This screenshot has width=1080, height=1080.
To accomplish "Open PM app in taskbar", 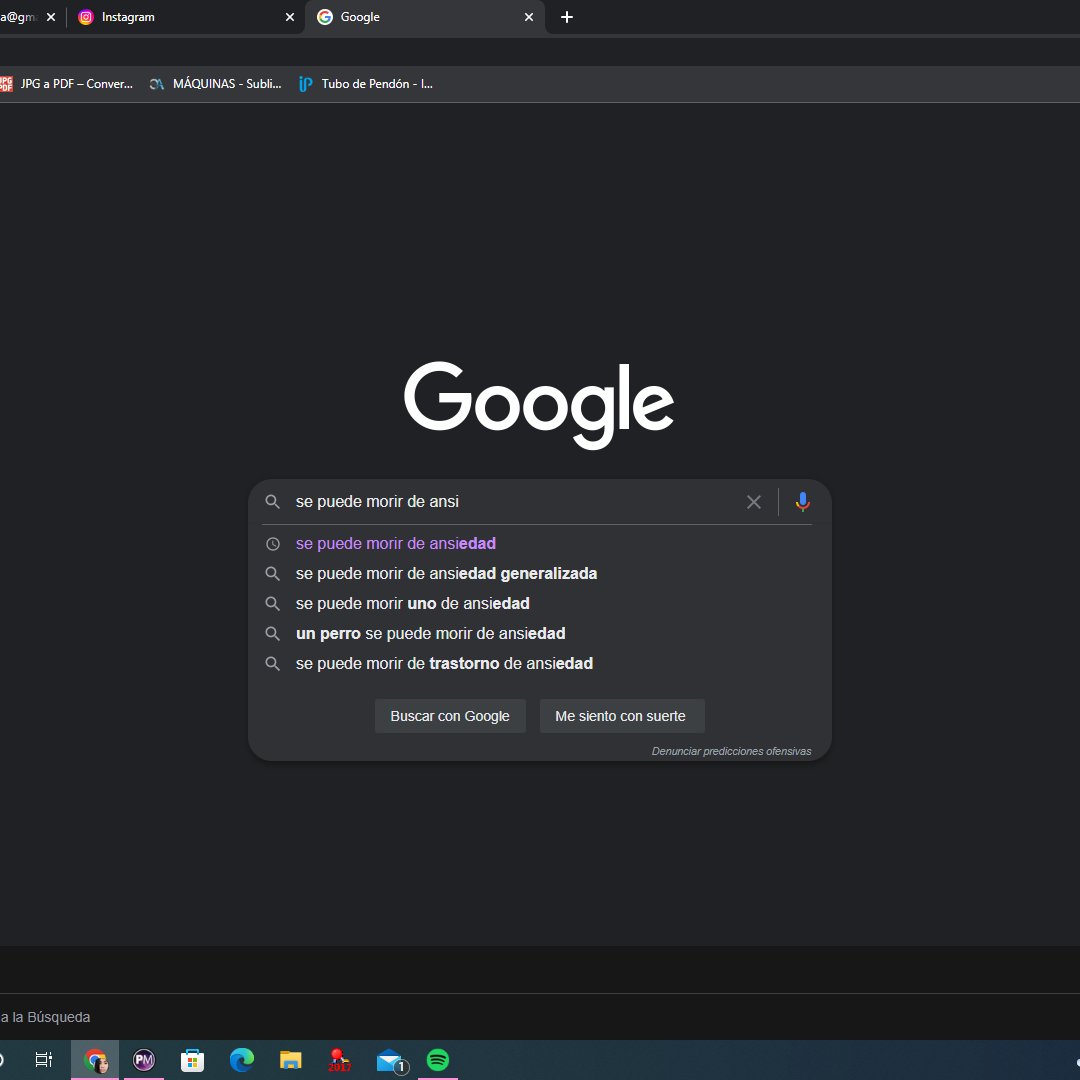I will 144,1060.
